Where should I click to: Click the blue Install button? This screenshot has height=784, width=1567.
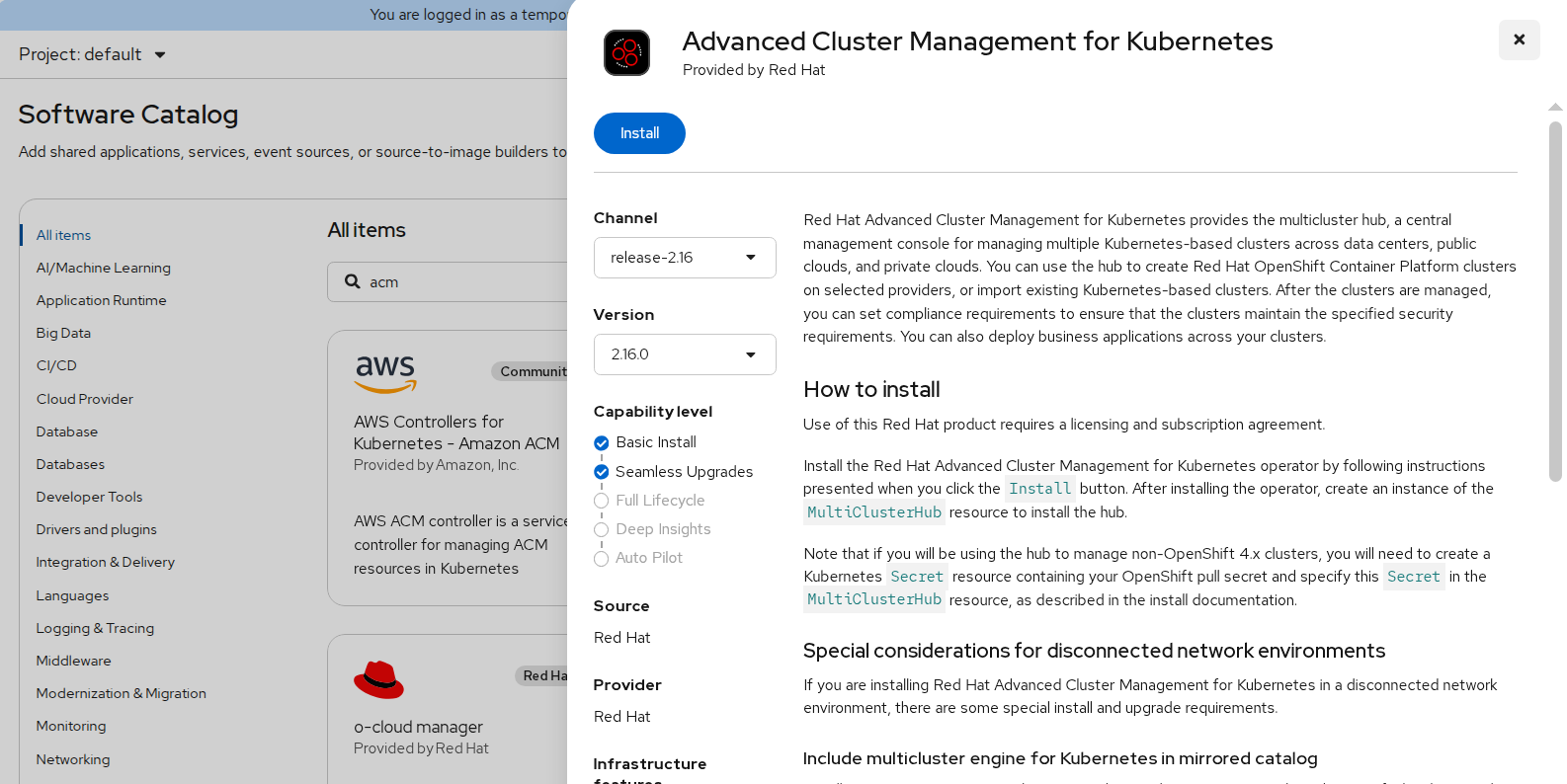tap(639, 133)
